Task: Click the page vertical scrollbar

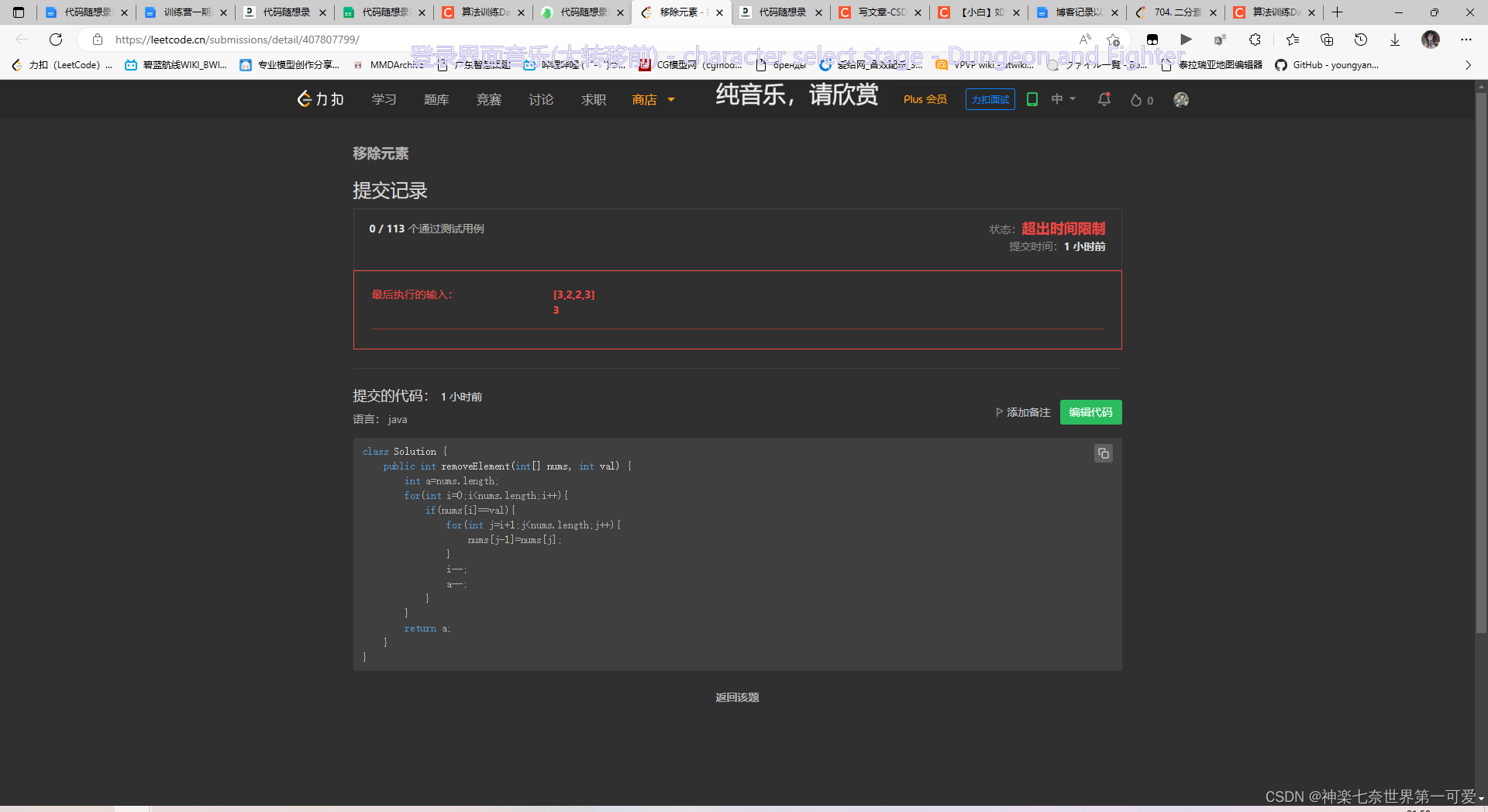Action: (1481, 363)
